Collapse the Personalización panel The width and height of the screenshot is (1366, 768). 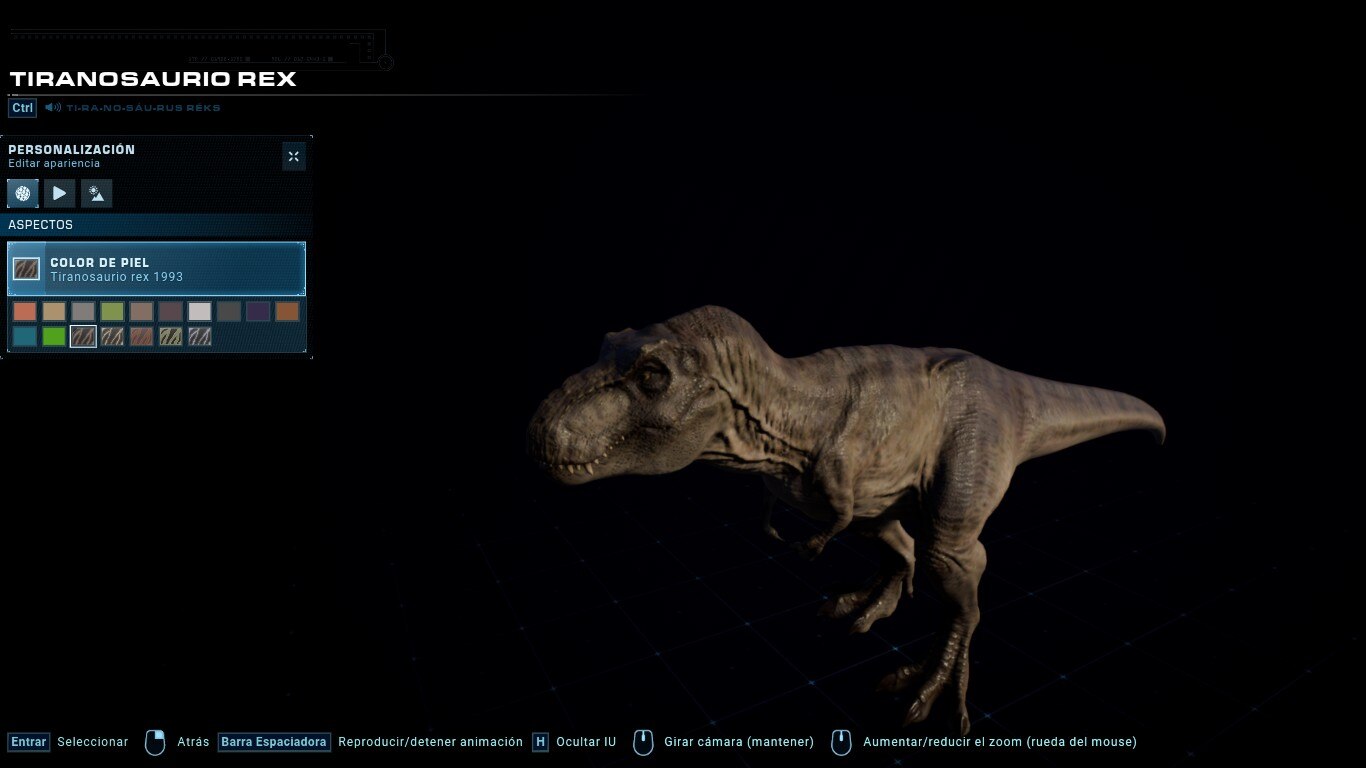tap(293, 156)
